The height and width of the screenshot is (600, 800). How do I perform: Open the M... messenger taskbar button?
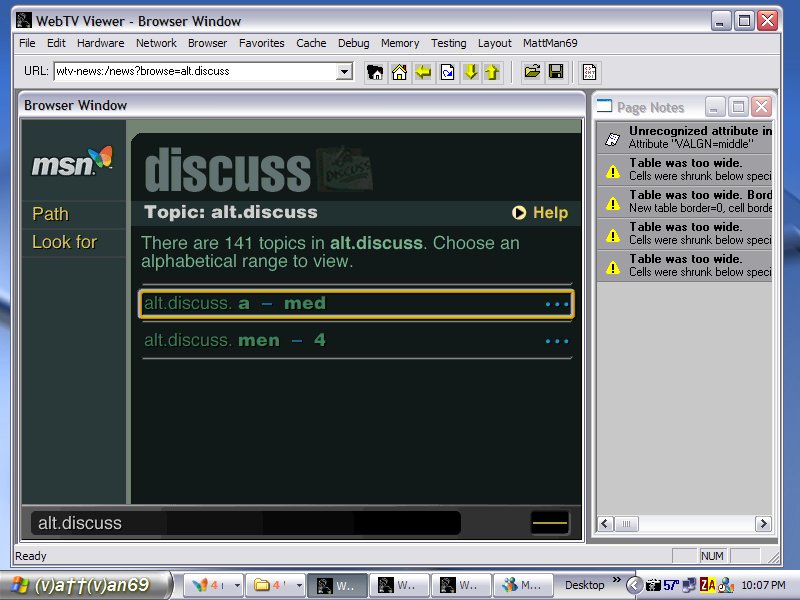pyautogui.click(x=523, y=585)
